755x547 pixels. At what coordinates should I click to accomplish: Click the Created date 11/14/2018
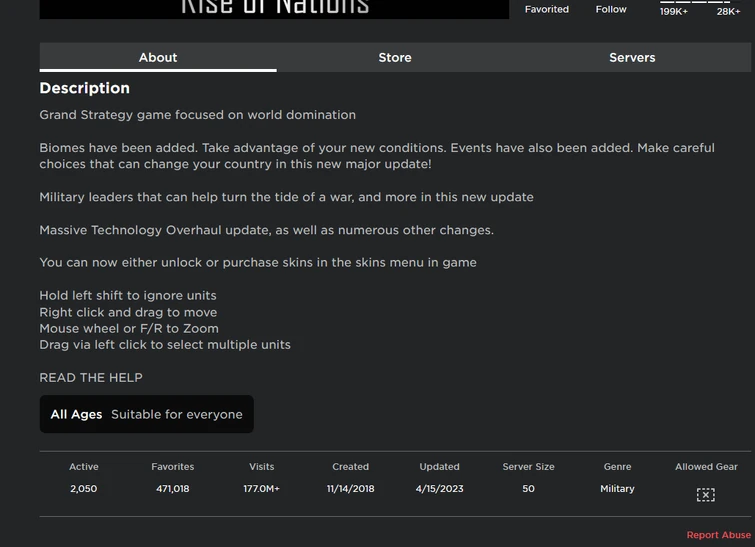350,489
